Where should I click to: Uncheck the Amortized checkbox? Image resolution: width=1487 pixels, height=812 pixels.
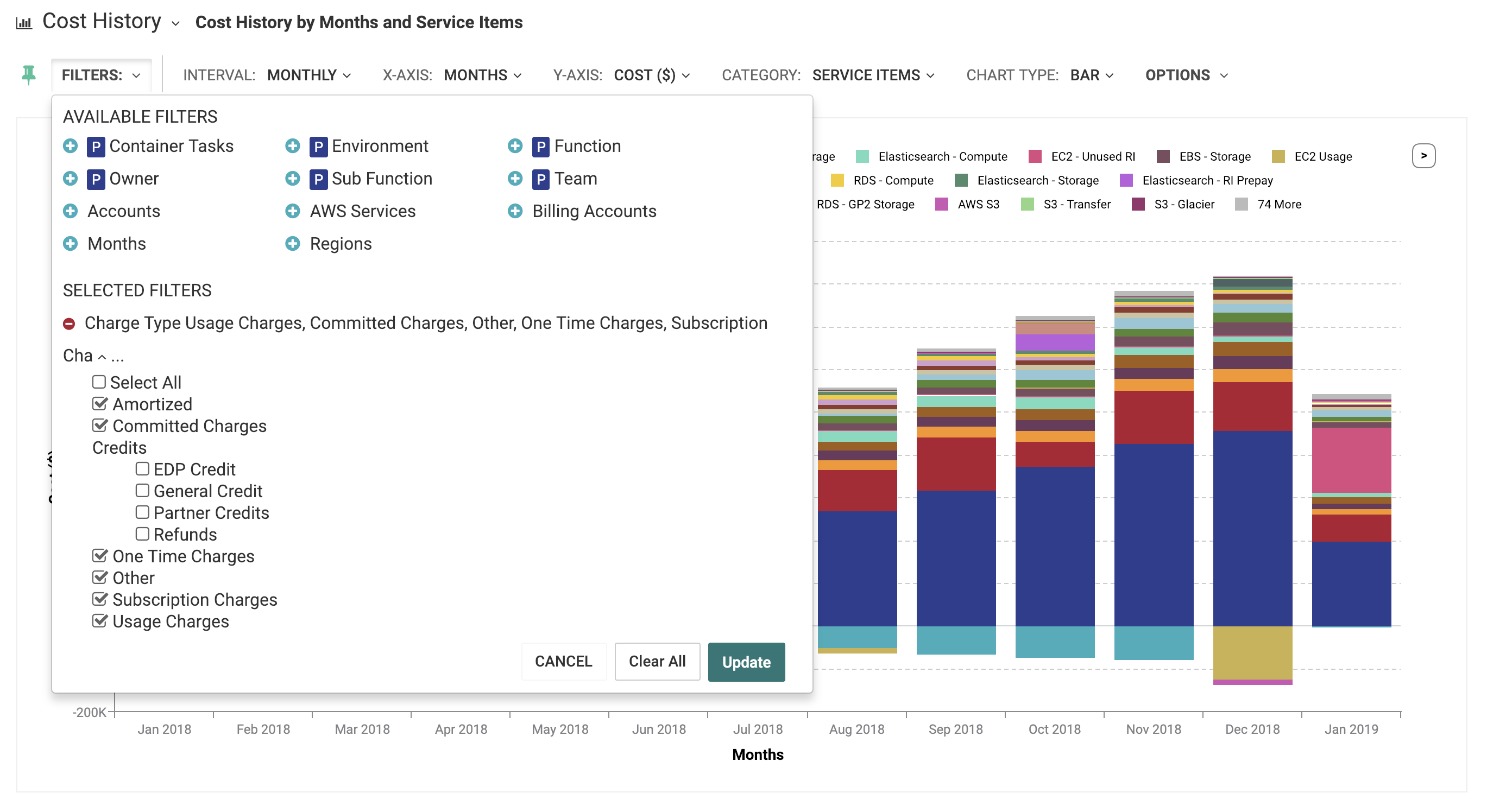point(100,403)
